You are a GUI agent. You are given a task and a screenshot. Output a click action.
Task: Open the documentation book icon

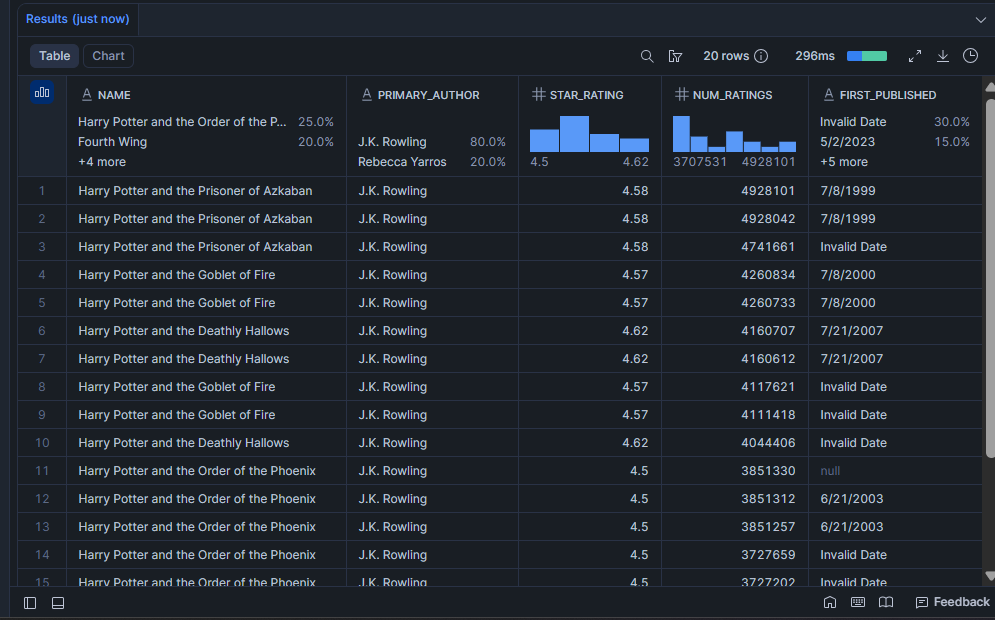click(x=886, y=602)
